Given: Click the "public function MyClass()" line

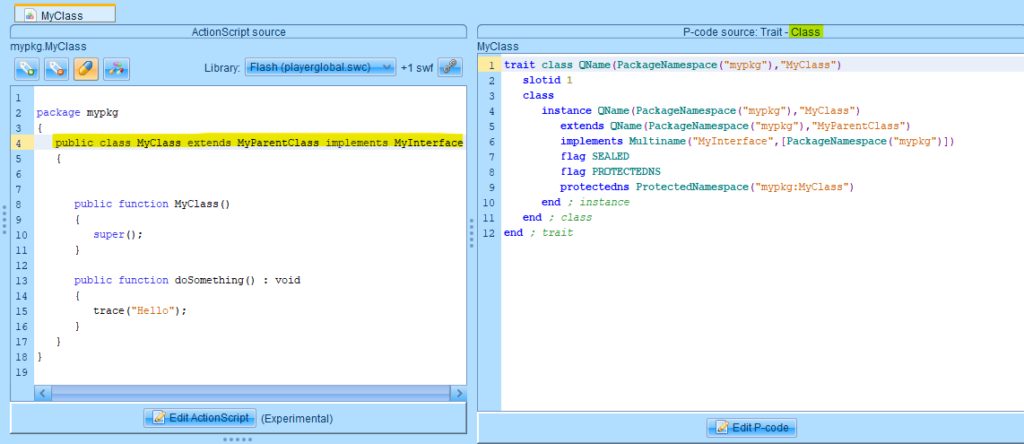Looking at the screenshot, I should coord(152,204).
